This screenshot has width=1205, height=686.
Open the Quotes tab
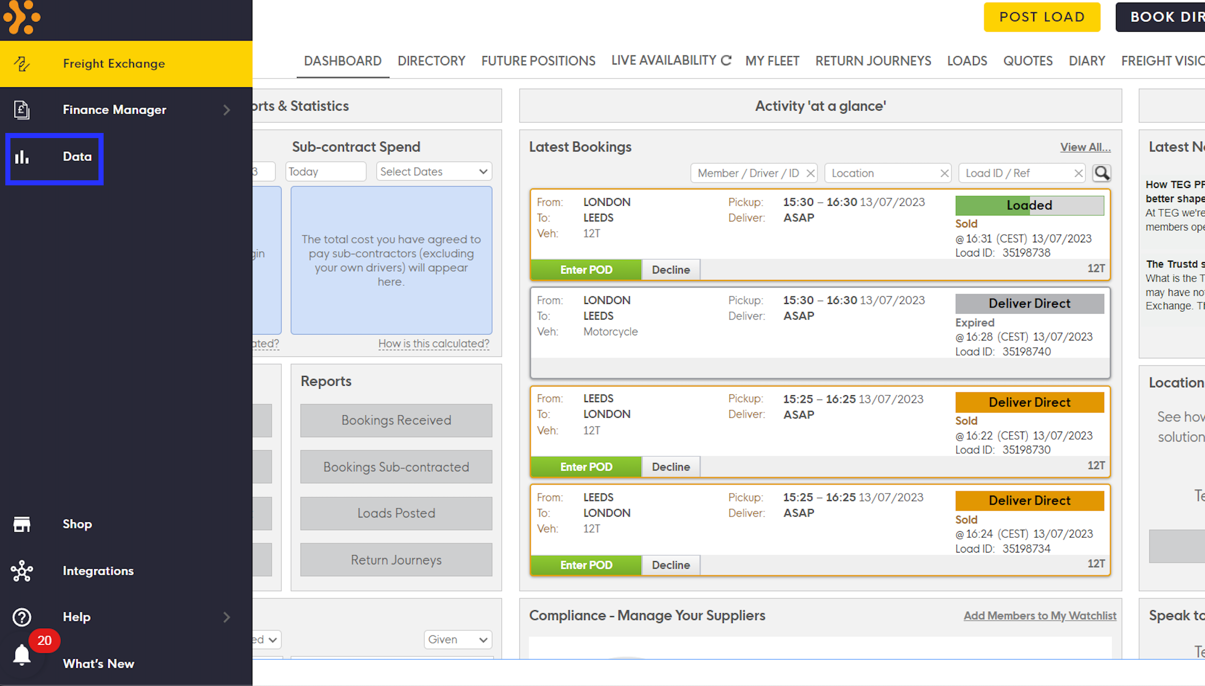point(1028,61)
